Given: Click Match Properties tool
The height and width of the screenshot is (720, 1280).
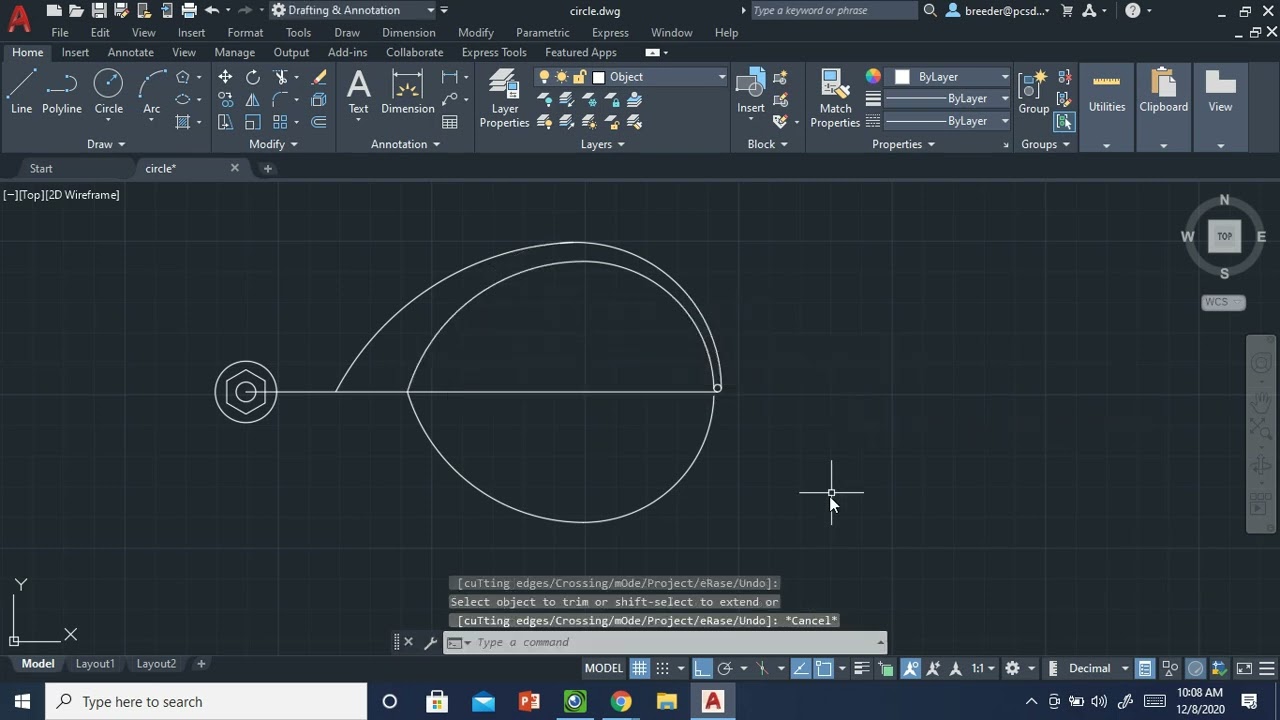Looking at the screenshot, I should point(835,98).
